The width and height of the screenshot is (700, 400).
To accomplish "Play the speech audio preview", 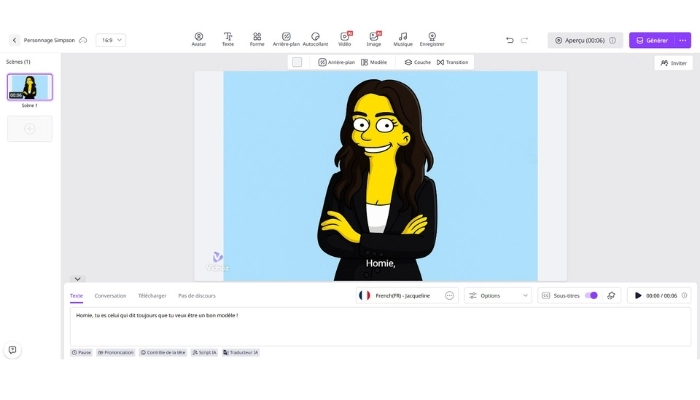I will point(638,296).
